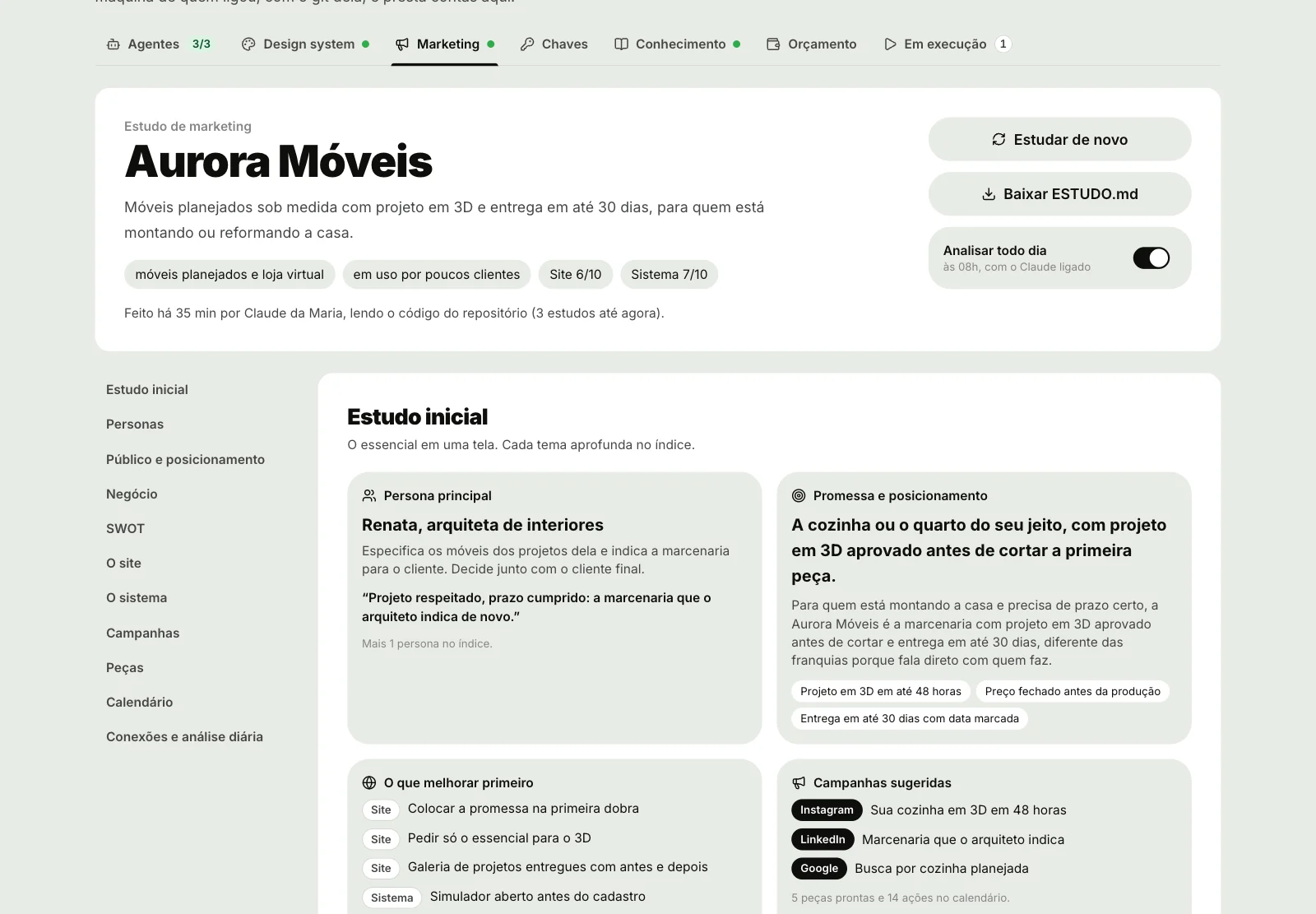Click the Site 6/10 chip

[x=576, y=275]
